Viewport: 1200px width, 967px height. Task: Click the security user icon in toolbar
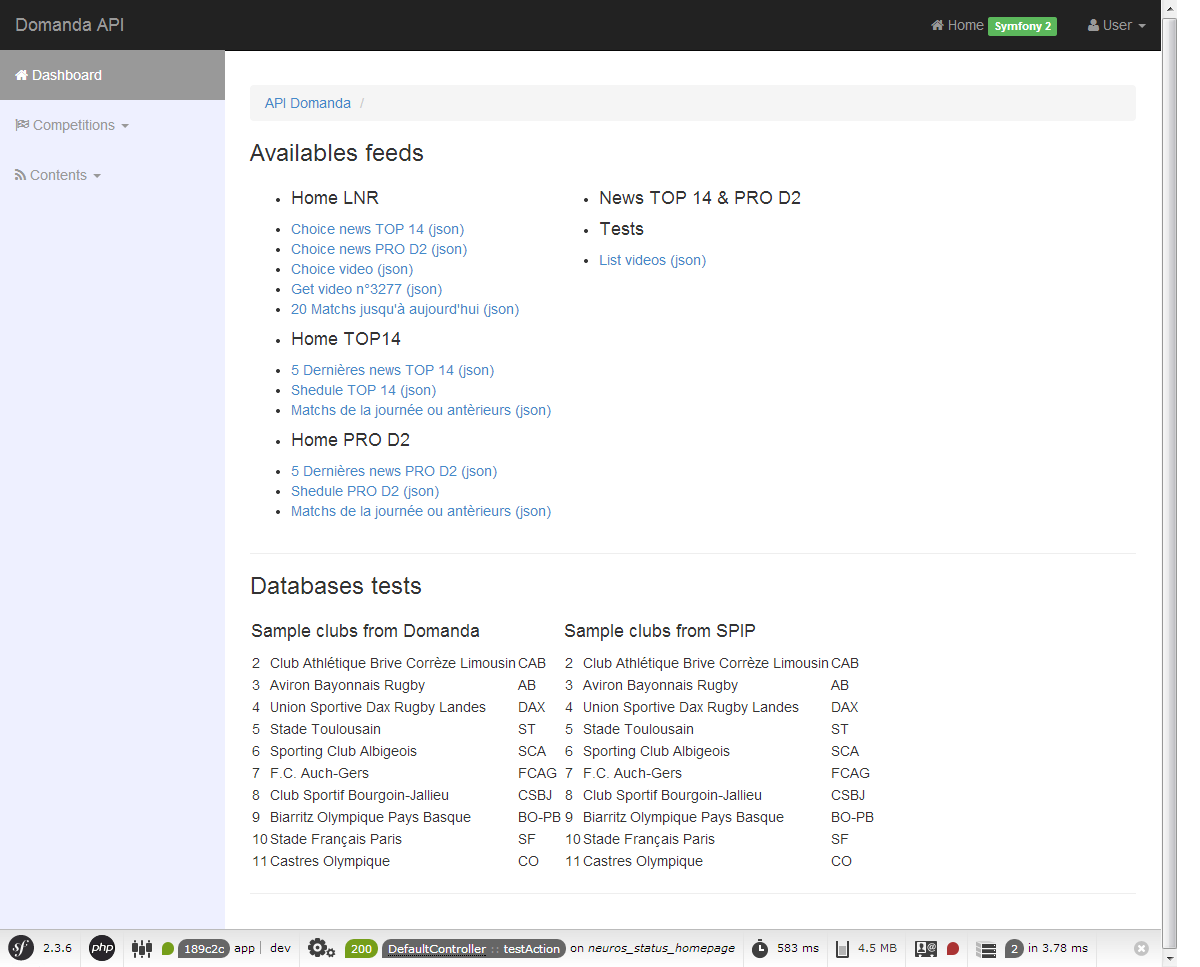pyautogui.click(x=925, y=948)
